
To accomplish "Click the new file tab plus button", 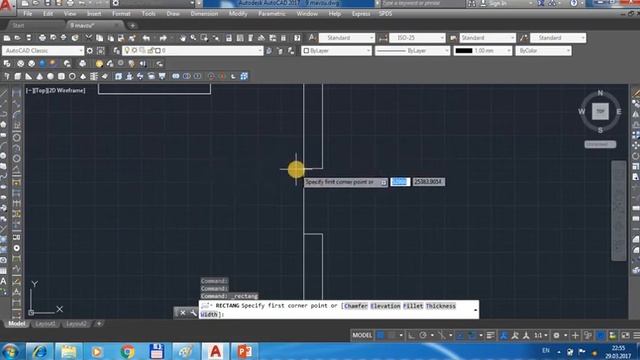I will [132, 26].
